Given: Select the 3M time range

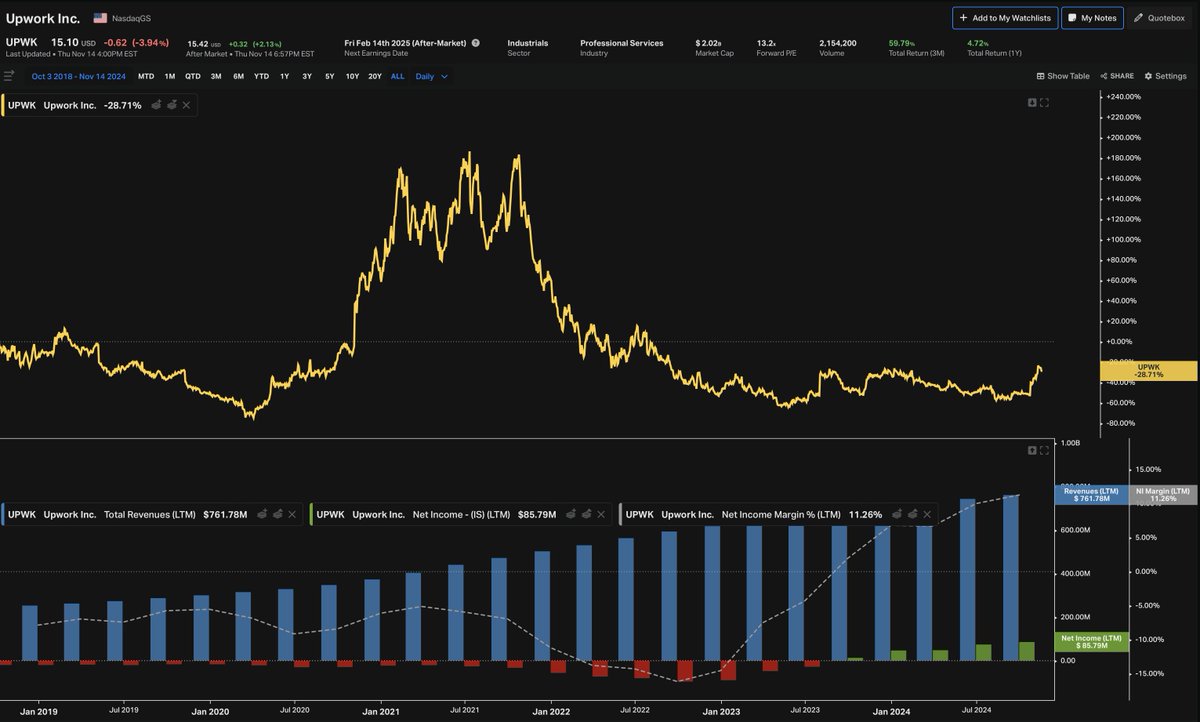Looking at the screenshot, I should tap(216, 76).
